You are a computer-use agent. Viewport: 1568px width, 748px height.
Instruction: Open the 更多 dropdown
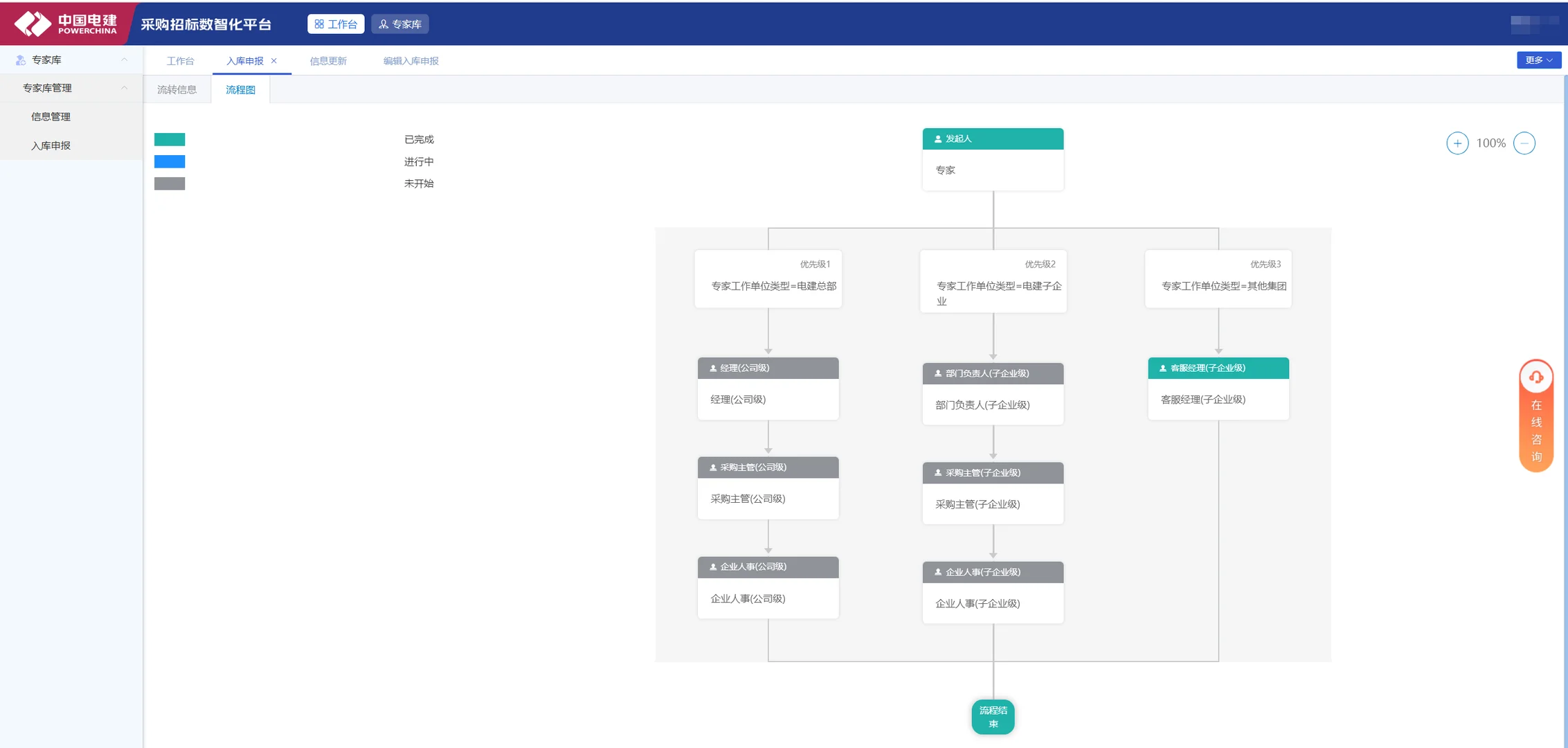pyautogui.click(x=1538, y=60)
